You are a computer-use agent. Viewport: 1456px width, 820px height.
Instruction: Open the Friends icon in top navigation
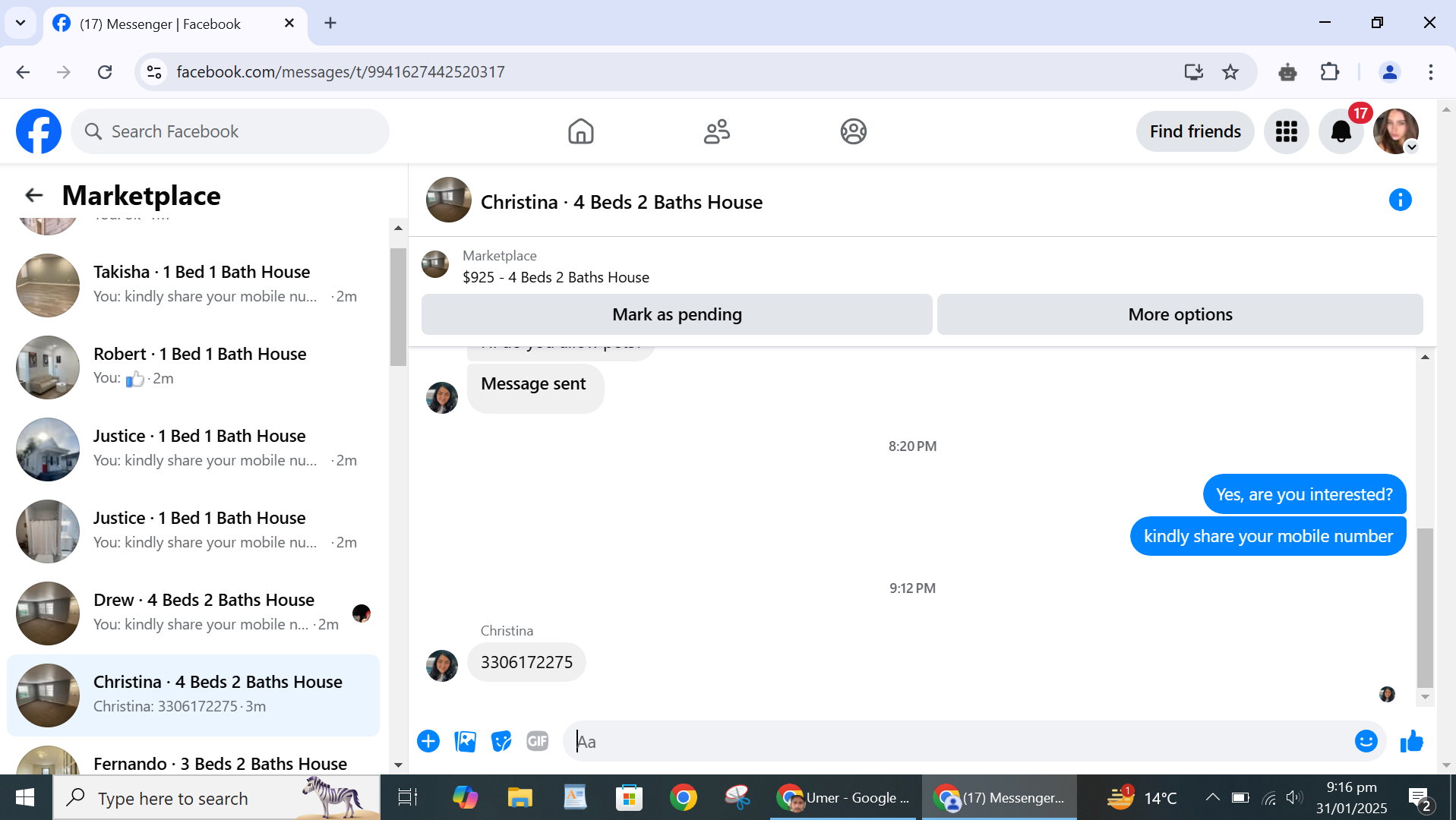pyautogui.click(x=717, y=131)
